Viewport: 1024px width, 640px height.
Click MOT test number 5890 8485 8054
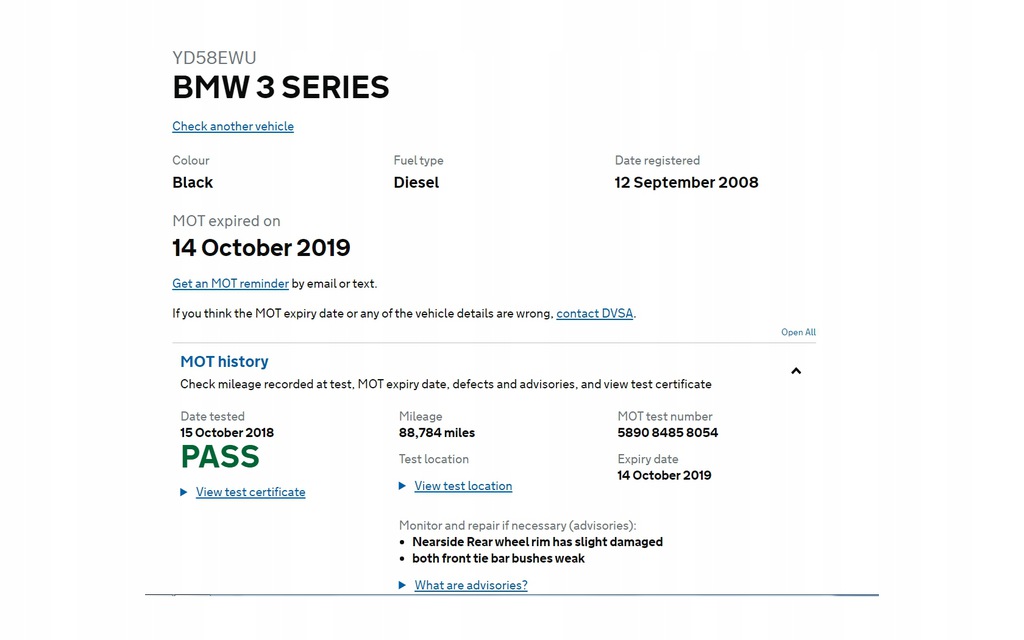tap(667, 432)
